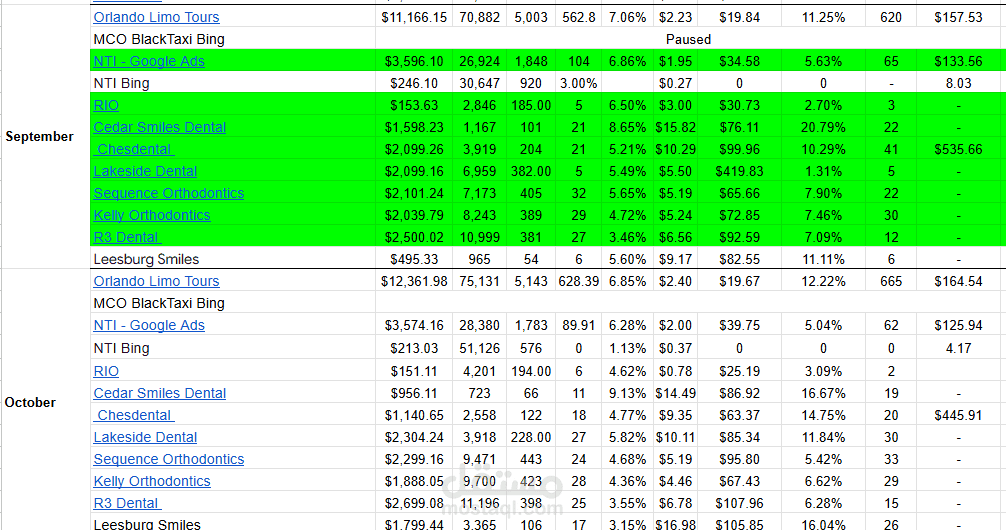Select cell with $1,598.23
The height and width of the screenshot is (530, 1006).
[x=414, y=127]
